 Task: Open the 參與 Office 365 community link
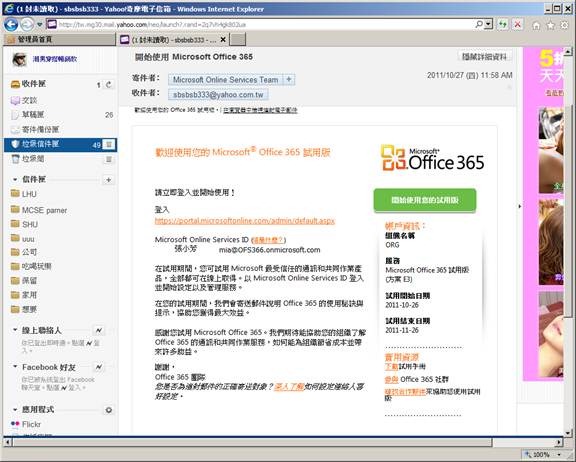click(392, 379)
